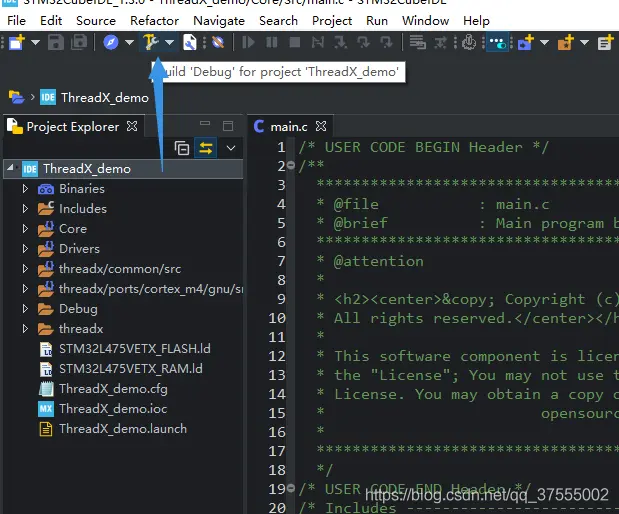Click the Use Step Filters icon
The width and height of the screenshot is (619, 514).
pyautogui.click(x=441, y=42)
